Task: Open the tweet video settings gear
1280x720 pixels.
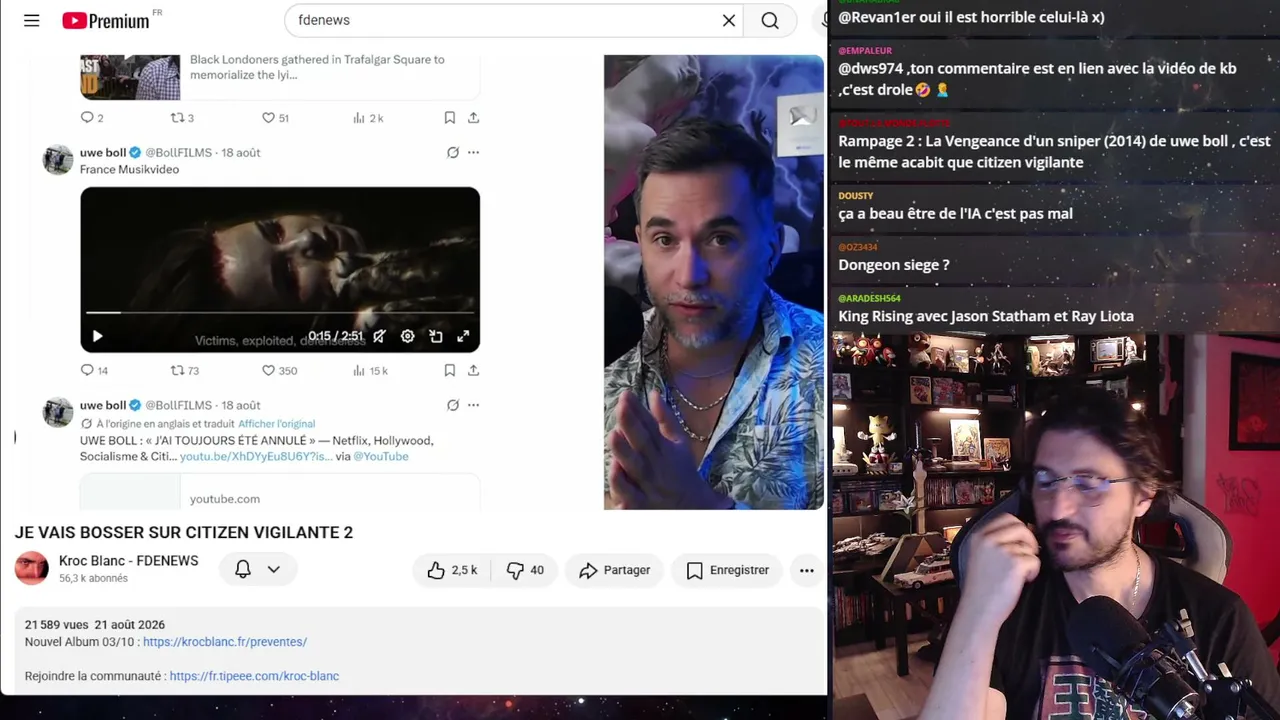Action: coord(407,336)
